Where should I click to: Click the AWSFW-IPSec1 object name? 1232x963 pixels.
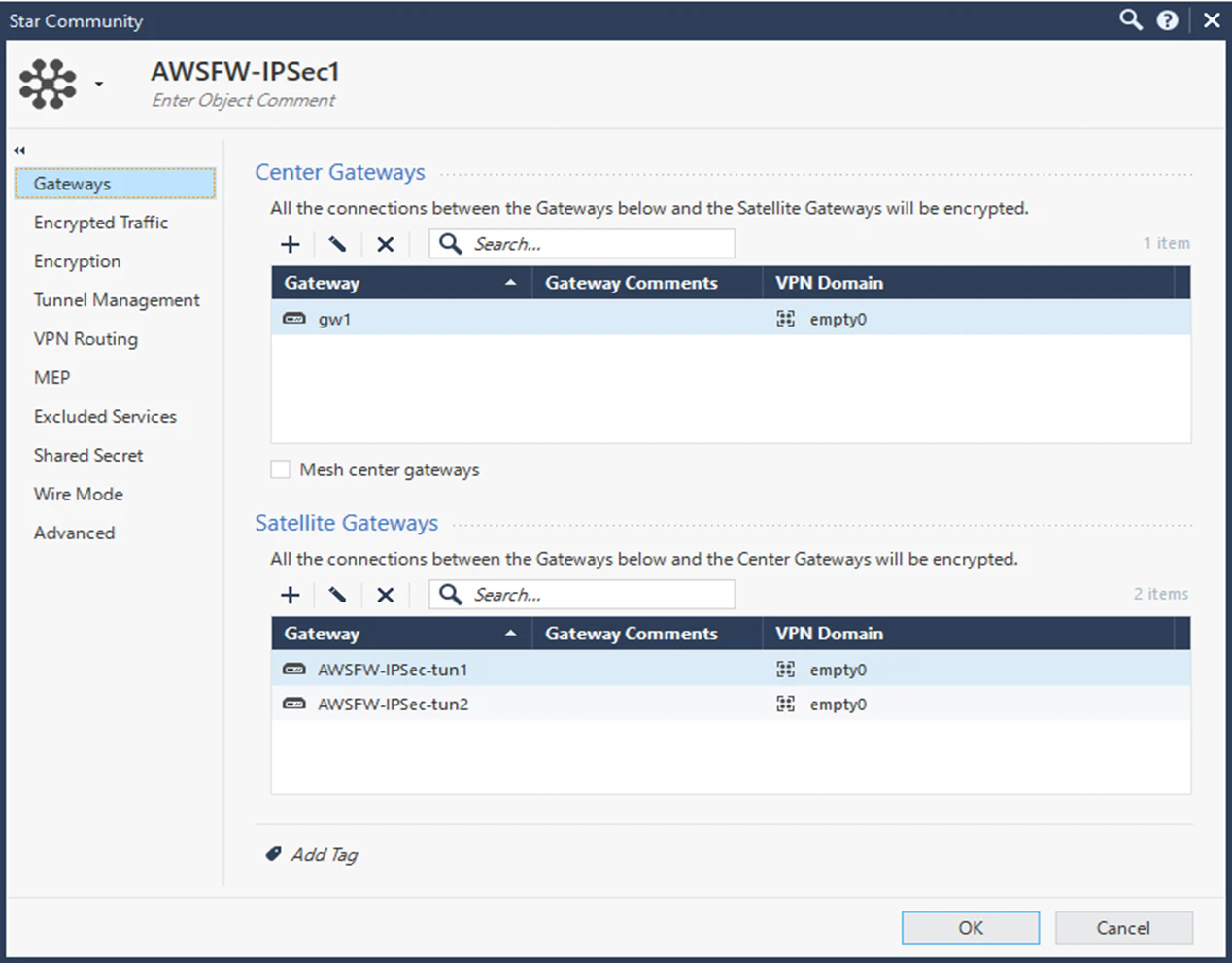[245, 71]
